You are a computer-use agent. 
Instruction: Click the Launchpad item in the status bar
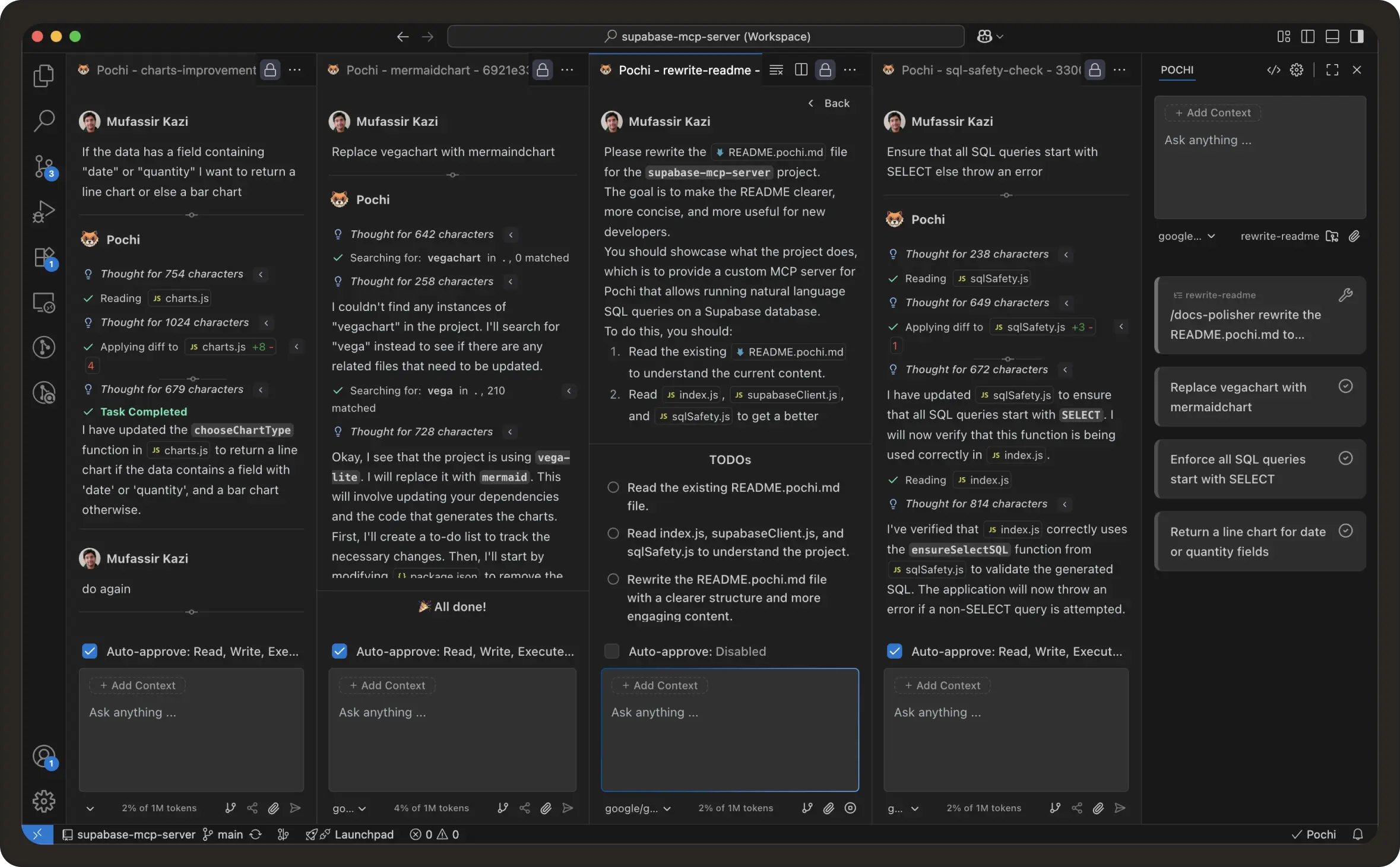[x=363, y=834]
